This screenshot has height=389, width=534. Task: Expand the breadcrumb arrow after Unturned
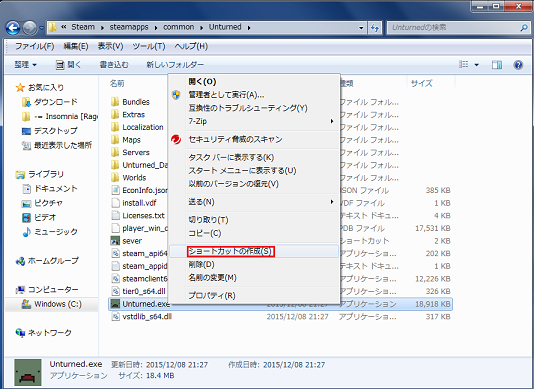[249, 28]
